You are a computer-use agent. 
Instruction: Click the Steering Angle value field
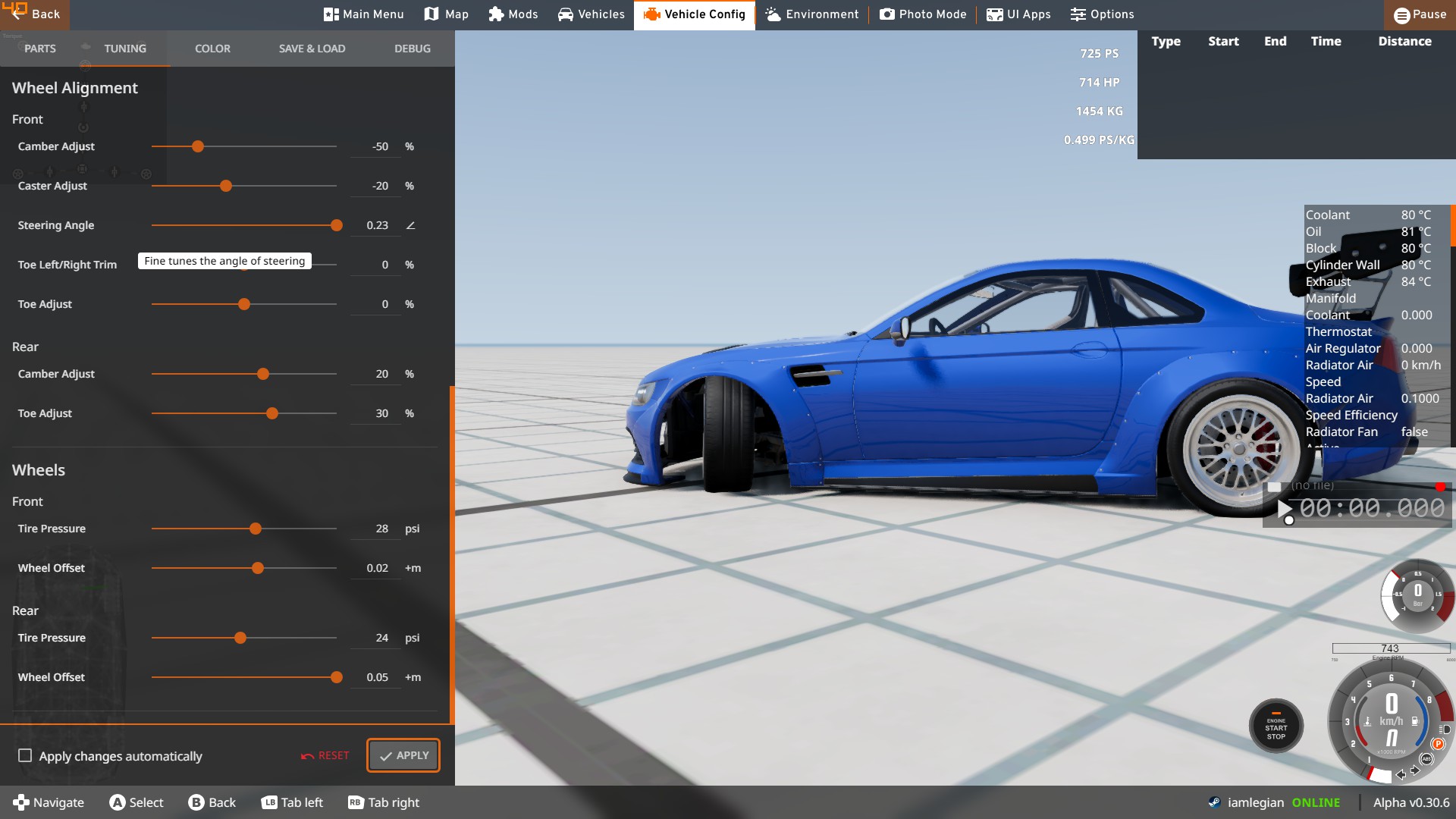377,225
